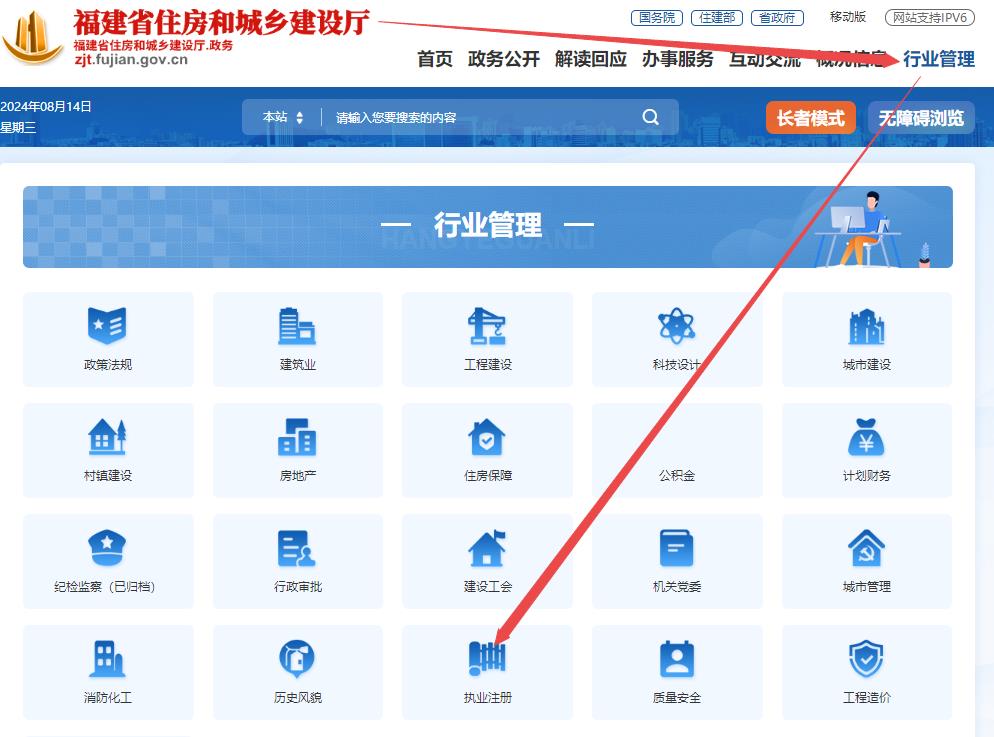Switch to the 政务公开 tab
Viewport: 994px width, 737px height.
click(x=505, y=60)
